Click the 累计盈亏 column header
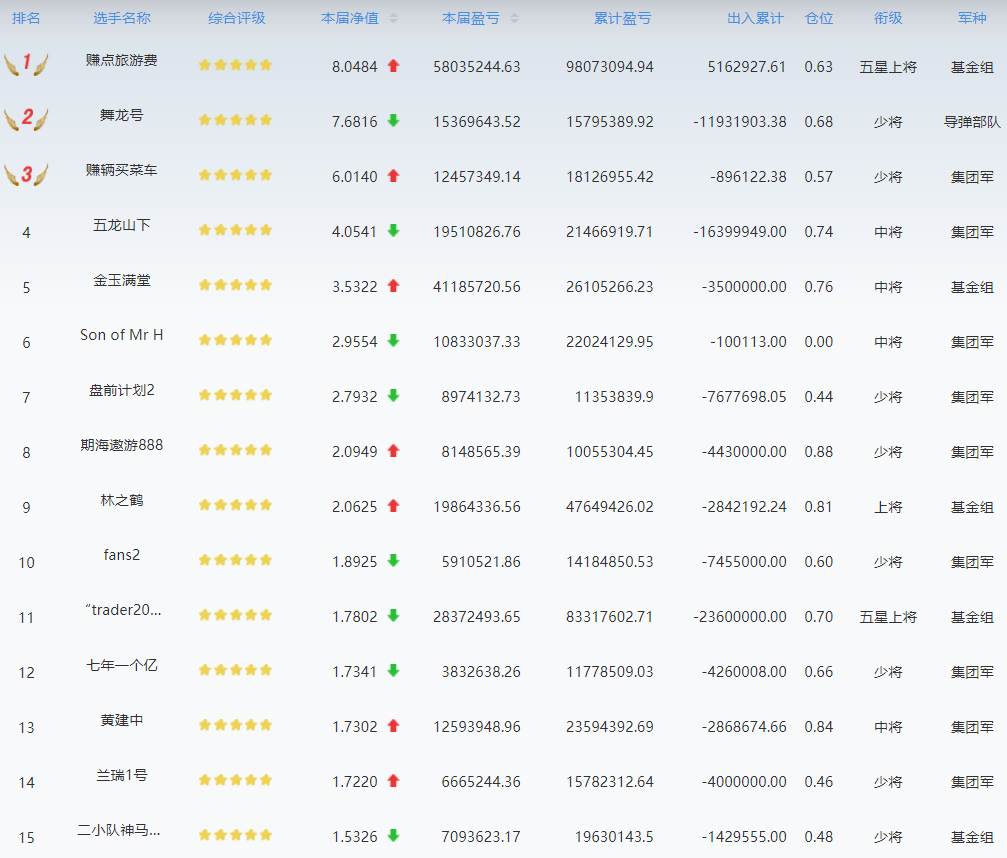The height and width of the screenshot is (858, 1007). click(x=622, y=18)
